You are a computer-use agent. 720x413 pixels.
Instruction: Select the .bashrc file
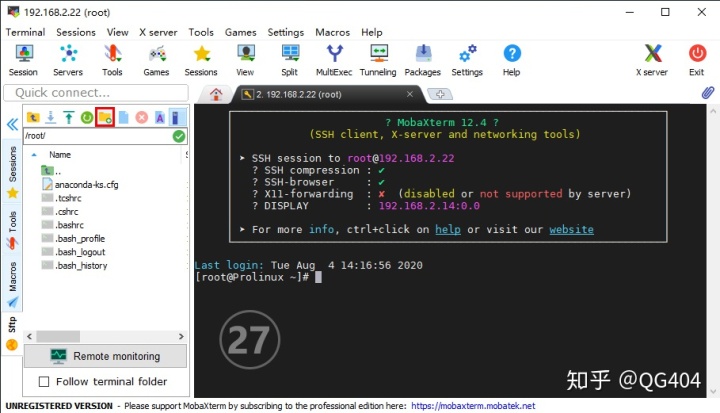point(63,225)
